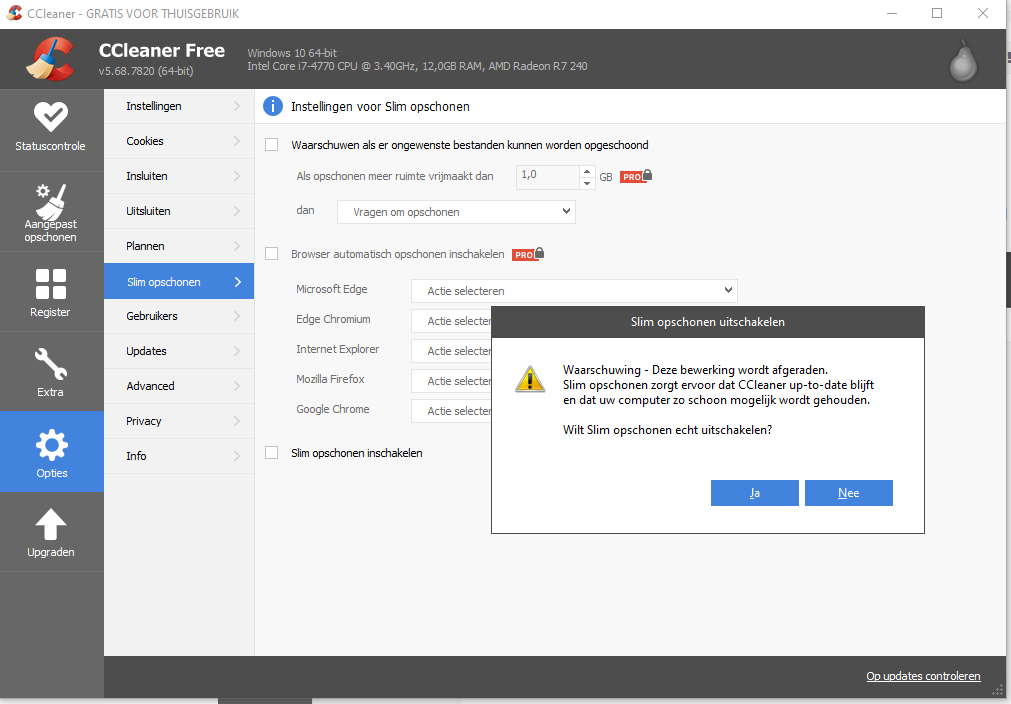The image size is (1011, 704).
Task: Toggle Browser automatisch opschonen inschakelen checkbox
Action: pos(272,254)
